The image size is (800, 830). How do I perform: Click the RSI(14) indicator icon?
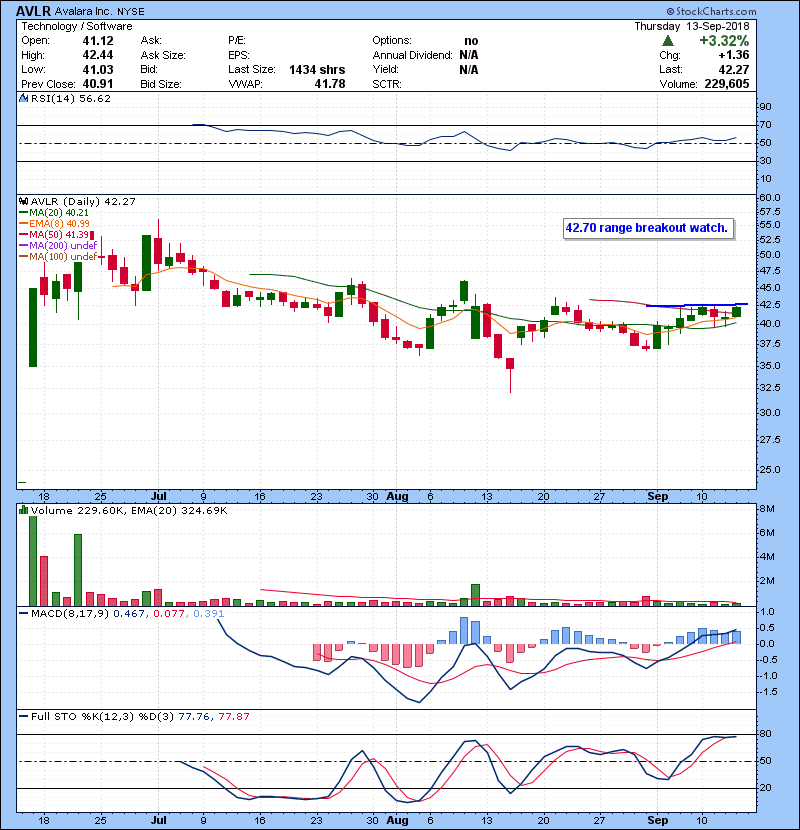pos(23,98)
